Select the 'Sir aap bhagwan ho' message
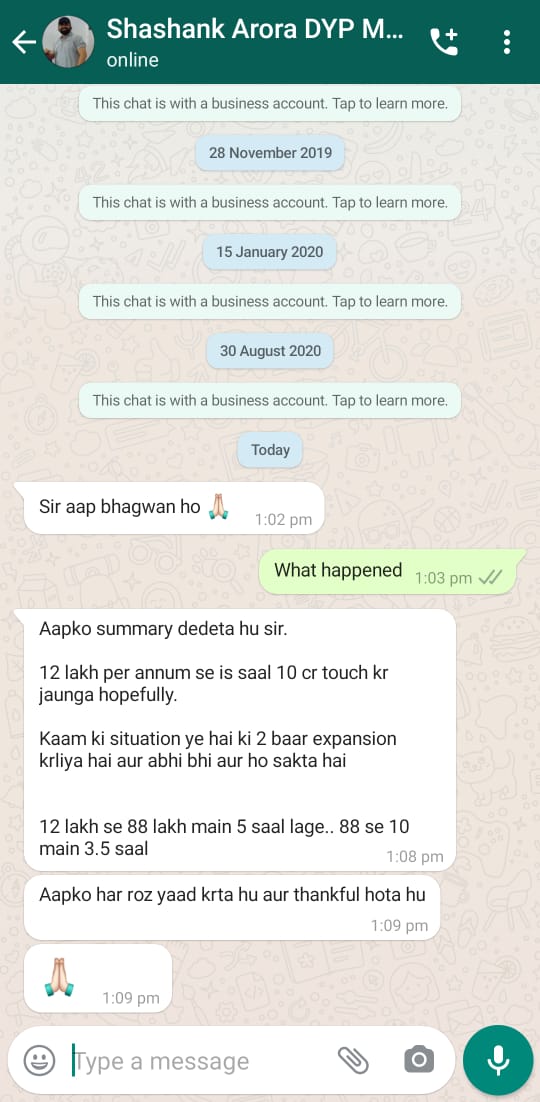The width and height of the screenshot is (540, 1102). 174,508
